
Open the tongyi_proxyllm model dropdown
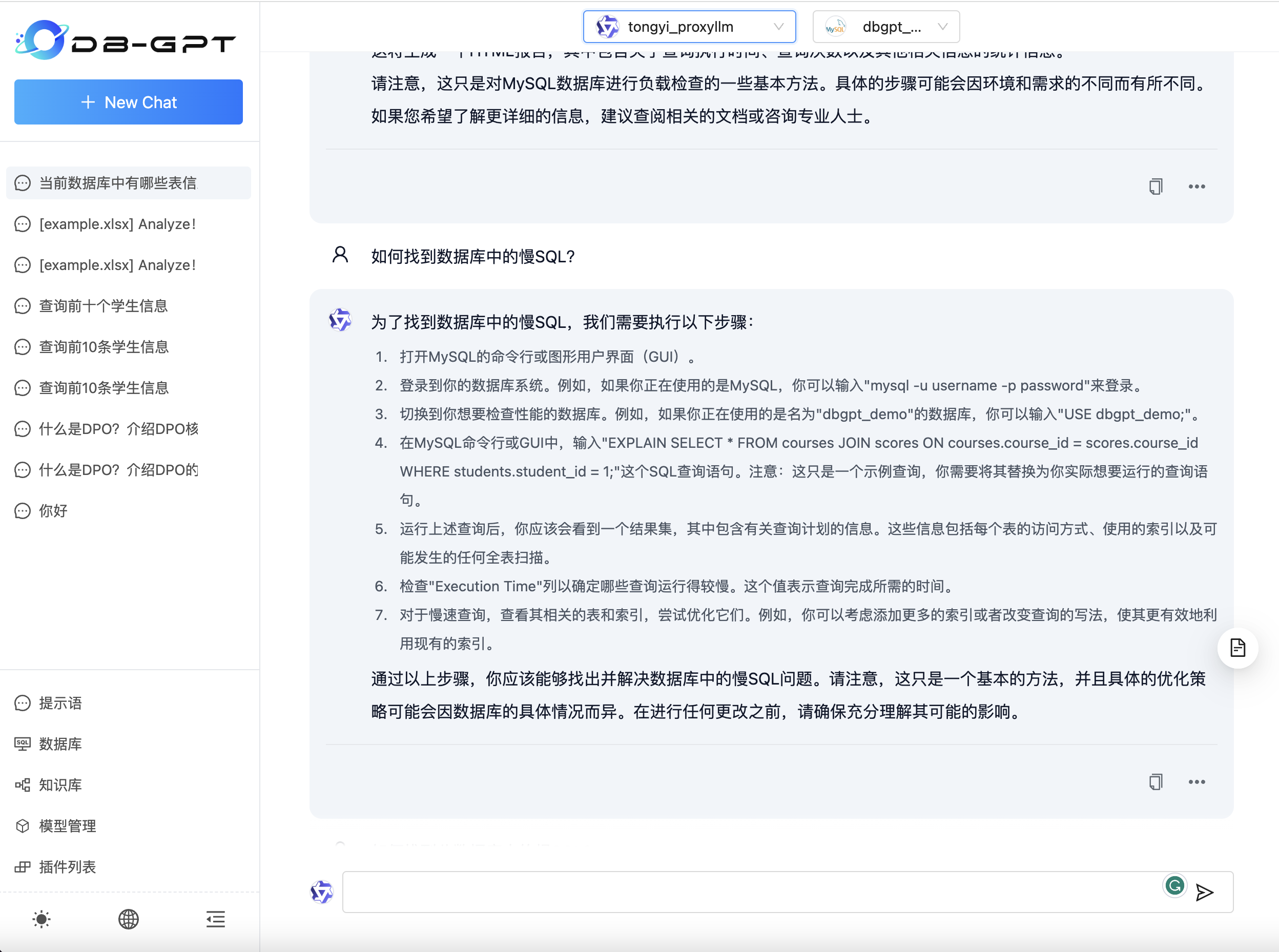tap(689, 27)
